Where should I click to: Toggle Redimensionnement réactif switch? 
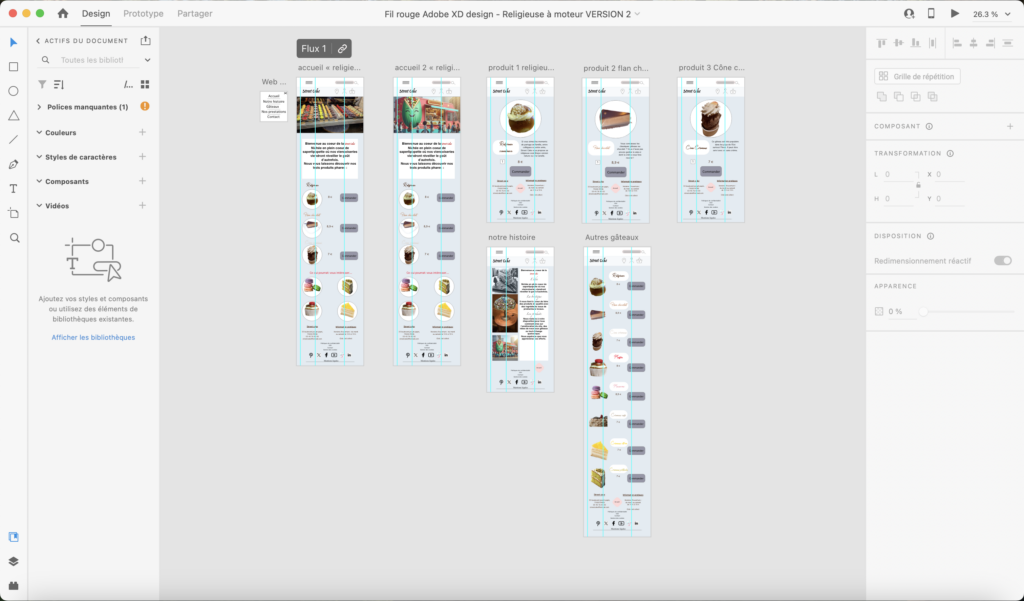1002,260
